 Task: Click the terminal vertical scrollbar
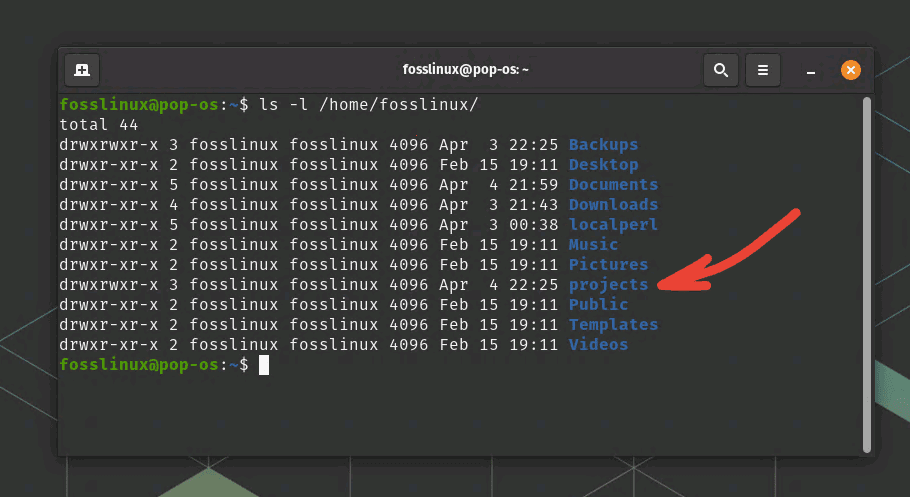(x=866, y=275)
